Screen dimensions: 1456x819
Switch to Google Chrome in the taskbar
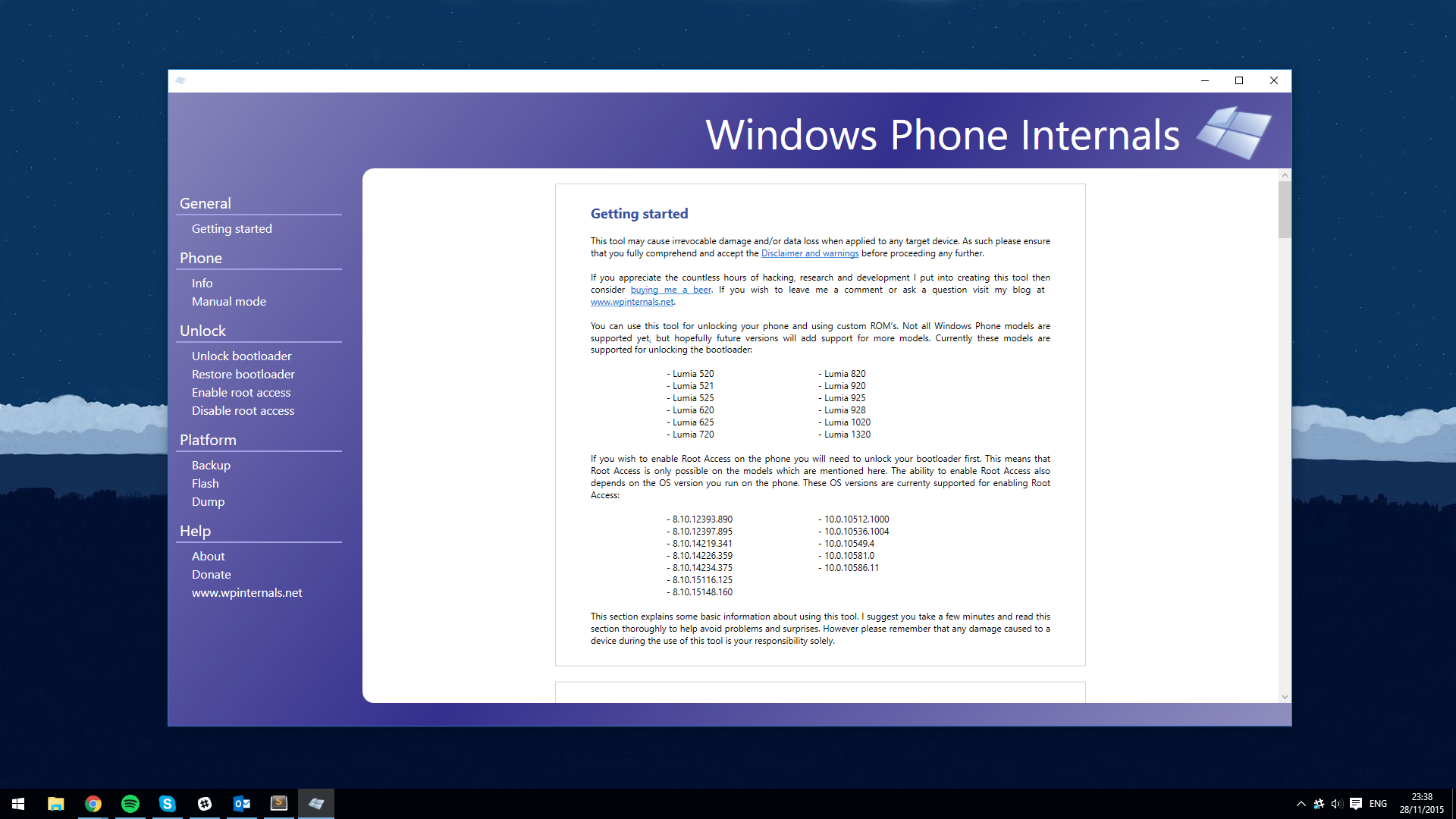pyautogui.click(x=93, y=804)
